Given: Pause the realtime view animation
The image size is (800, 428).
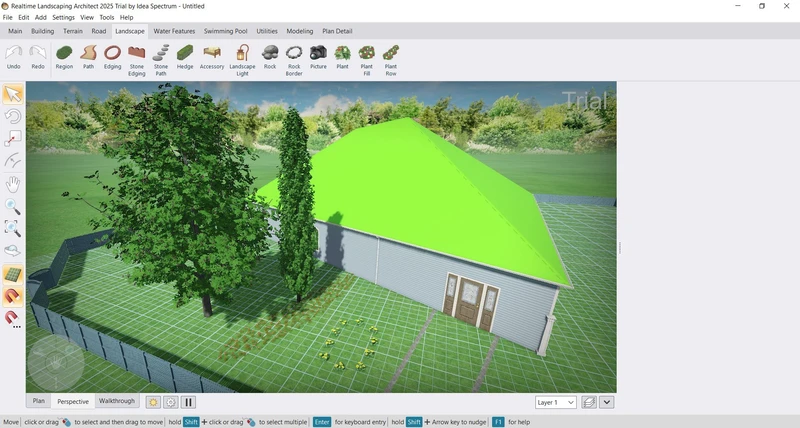Looking at the screenshot, I should [188, 402].
